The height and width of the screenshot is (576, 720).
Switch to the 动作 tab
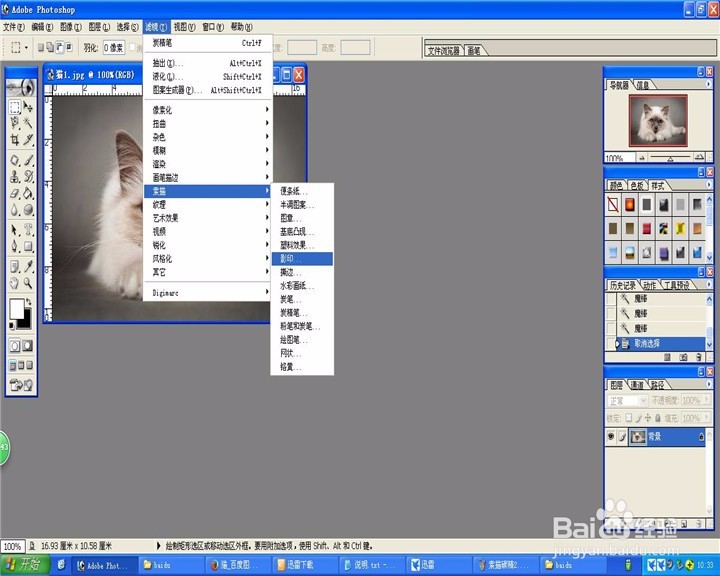(649, 285)
